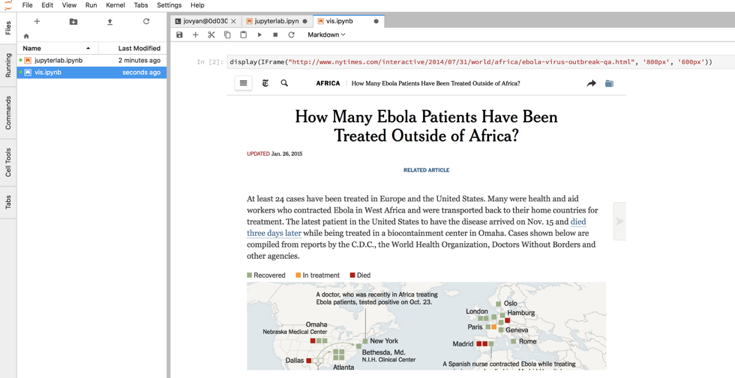Insert a cell below using the plus icon
This screenshot has height=378, width=735.
coord(195,35)
